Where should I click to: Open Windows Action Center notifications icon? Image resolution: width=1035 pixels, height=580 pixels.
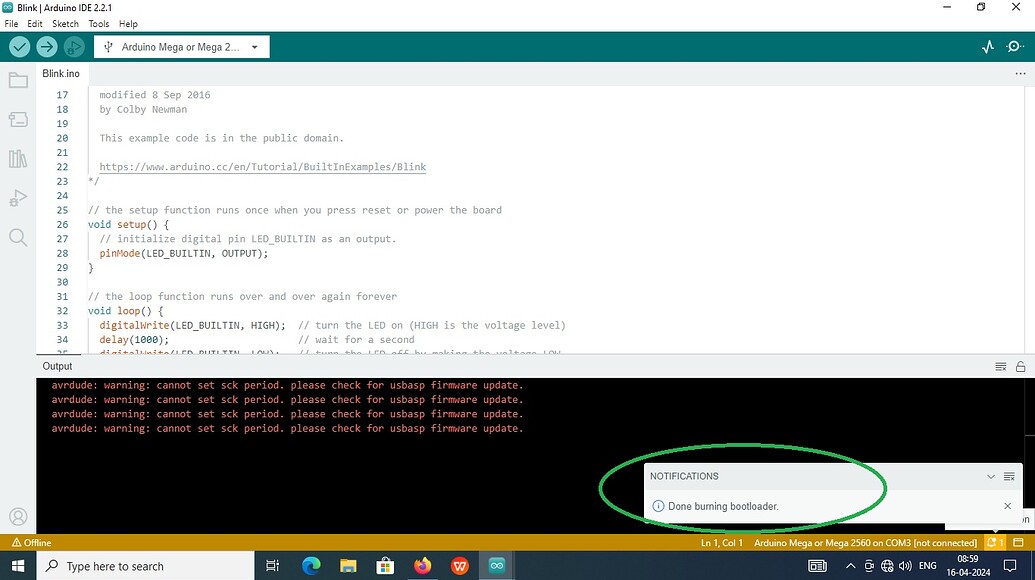[1010, 566]
